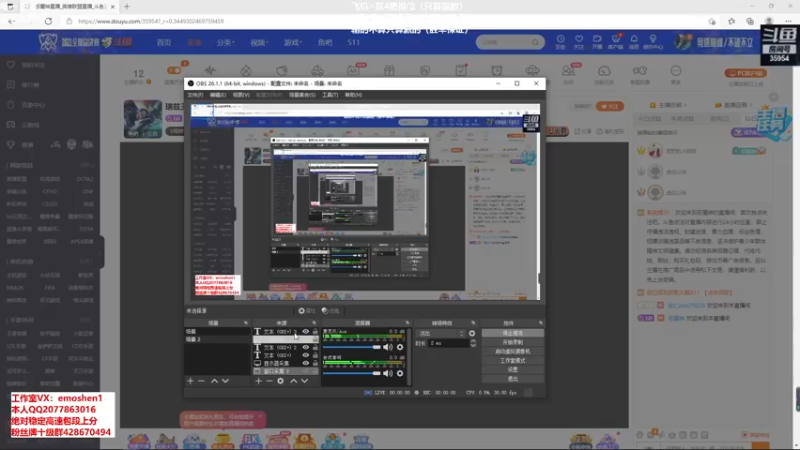Image resolution: width=800 pixels, height=450 pixels.
Task: Hide the 显示器采集 source eye
Action: tap(306, 363)
